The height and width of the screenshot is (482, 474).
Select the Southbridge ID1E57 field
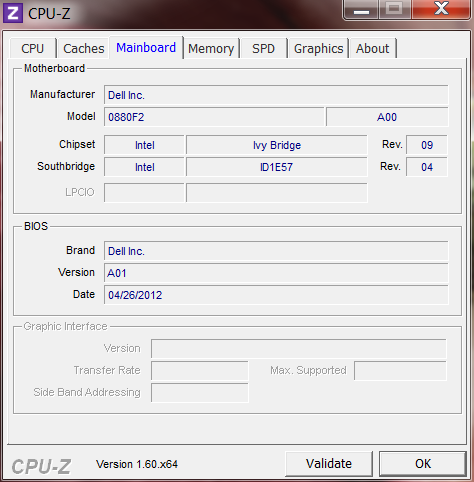point(277,167)
